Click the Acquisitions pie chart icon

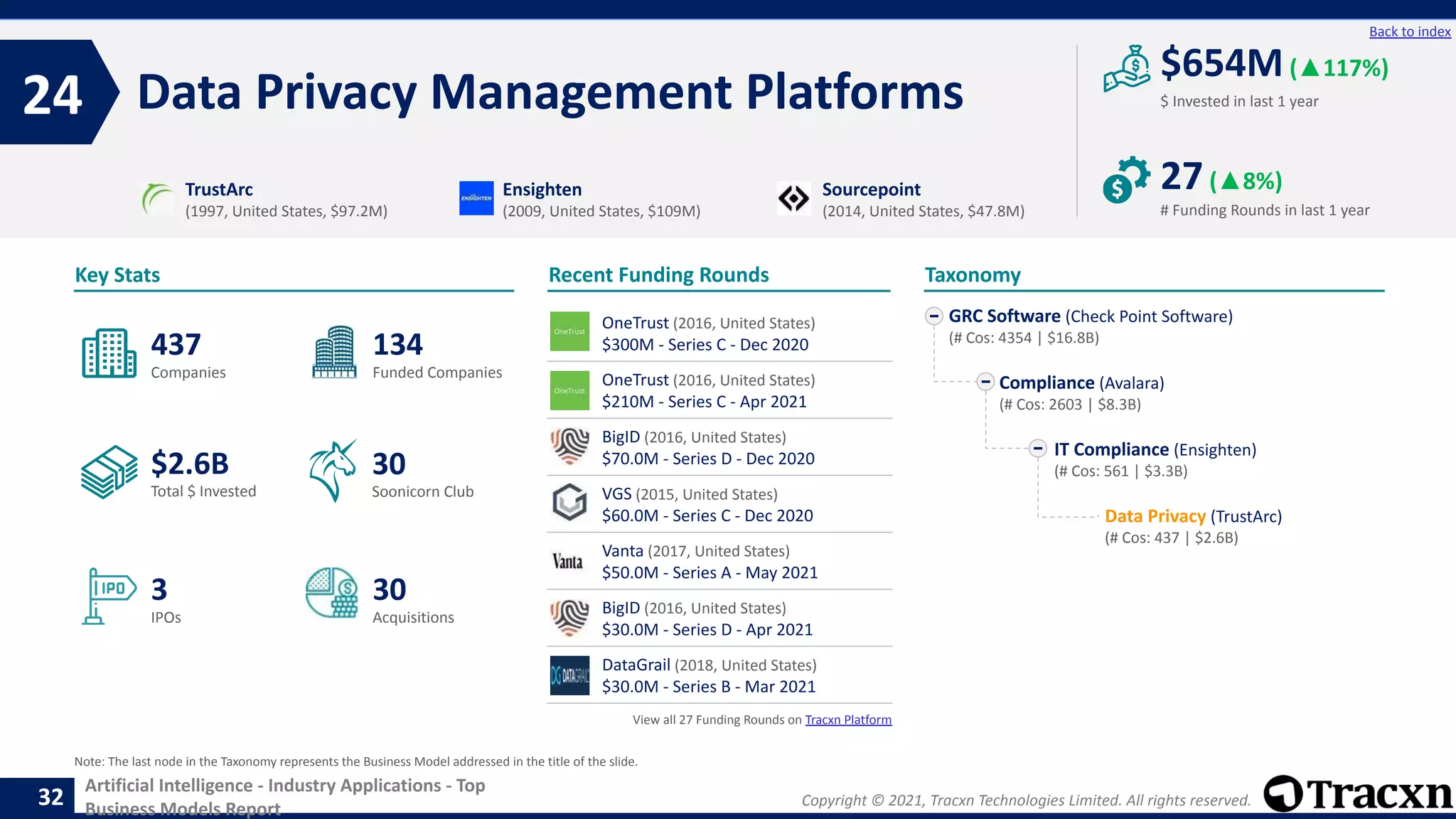click(332, 592)
